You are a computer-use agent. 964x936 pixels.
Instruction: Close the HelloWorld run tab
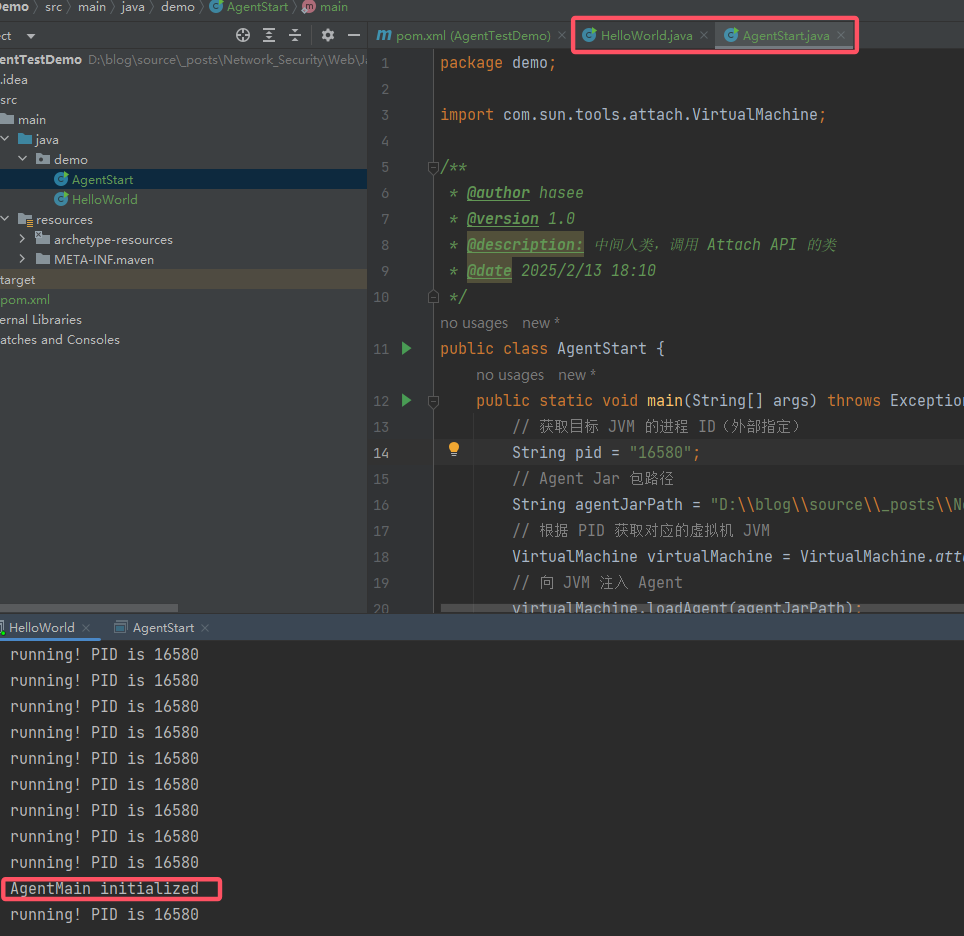87,627
